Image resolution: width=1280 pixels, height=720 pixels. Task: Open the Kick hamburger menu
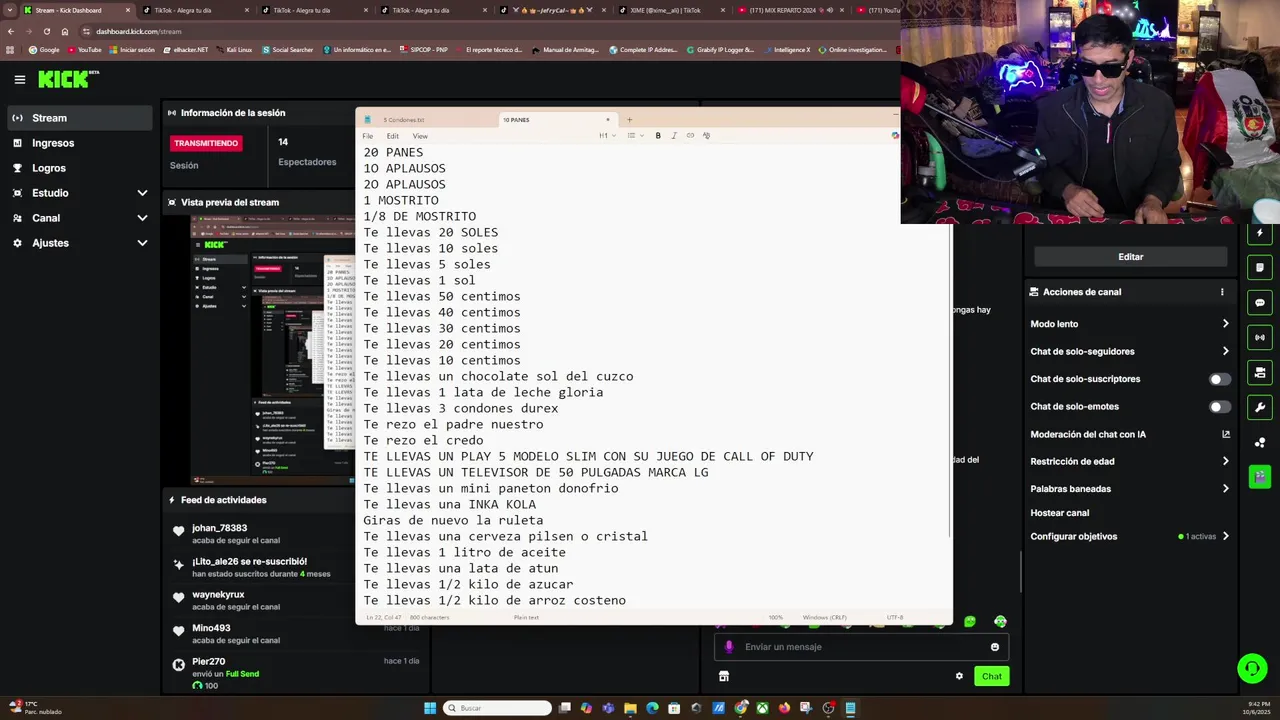click(x=19, y=79)
